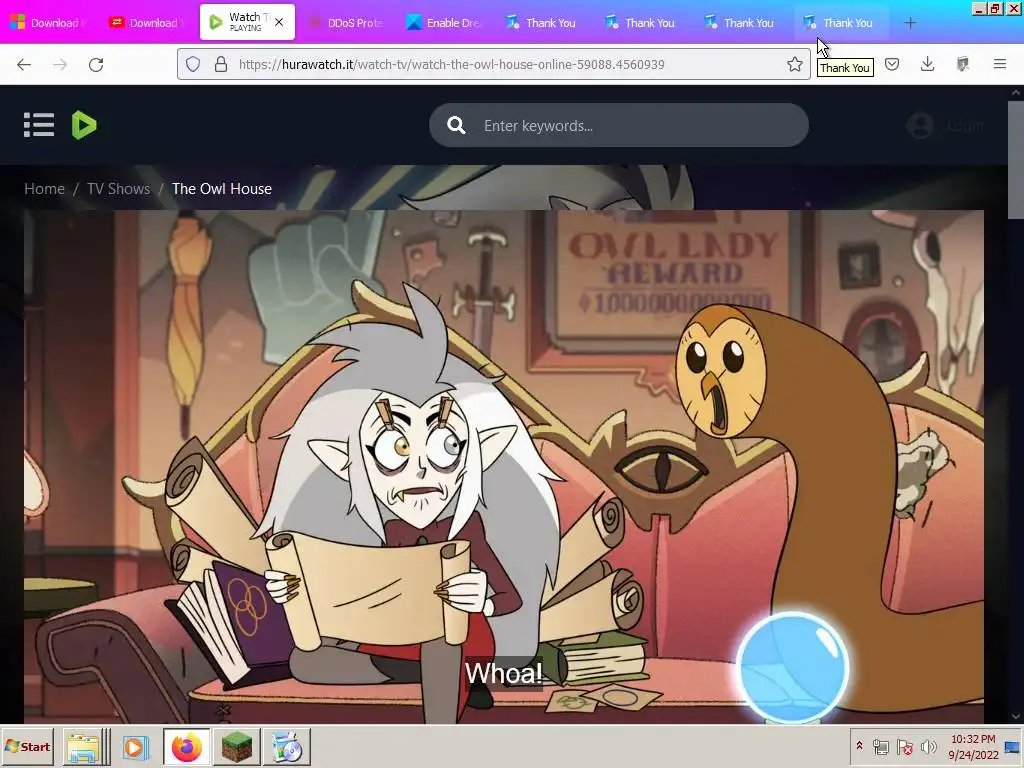Switch to the DDoS Protection tab
This screenshot has height=768, width=1024.
tap(346, 23)
